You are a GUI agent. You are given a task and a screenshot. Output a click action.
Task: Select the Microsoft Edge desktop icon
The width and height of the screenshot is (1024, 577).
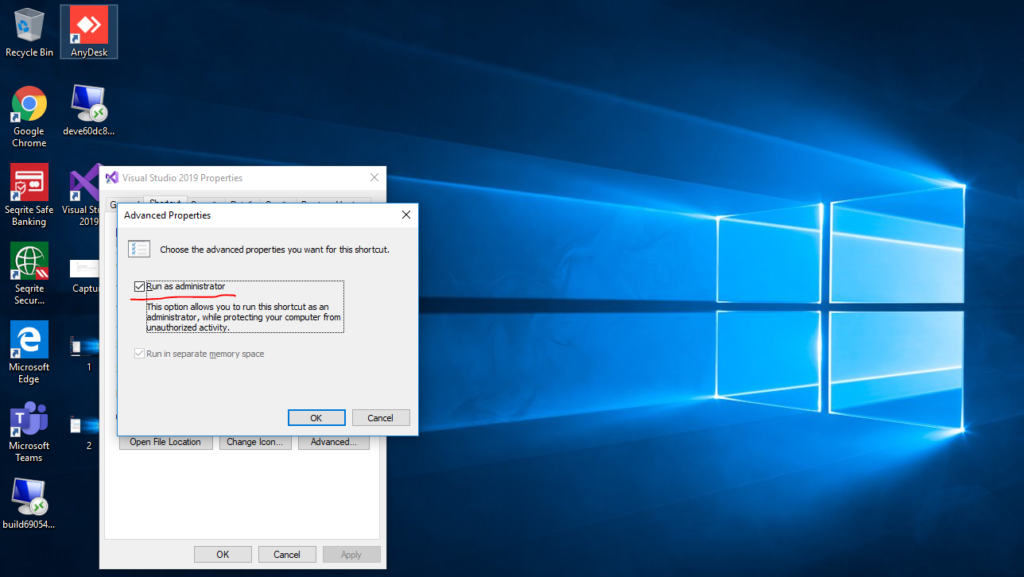click(29, 352)
